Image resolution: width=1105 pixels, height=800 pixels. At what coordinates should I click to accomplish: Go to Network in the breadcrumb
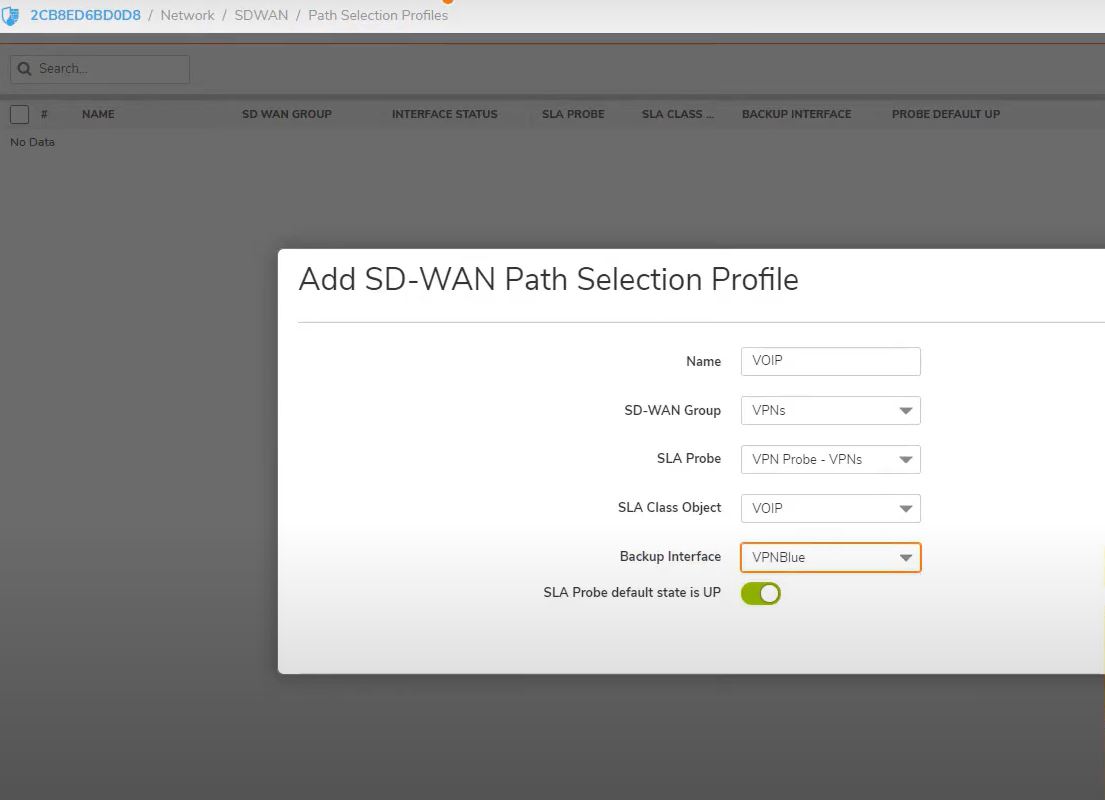[187, 16]
